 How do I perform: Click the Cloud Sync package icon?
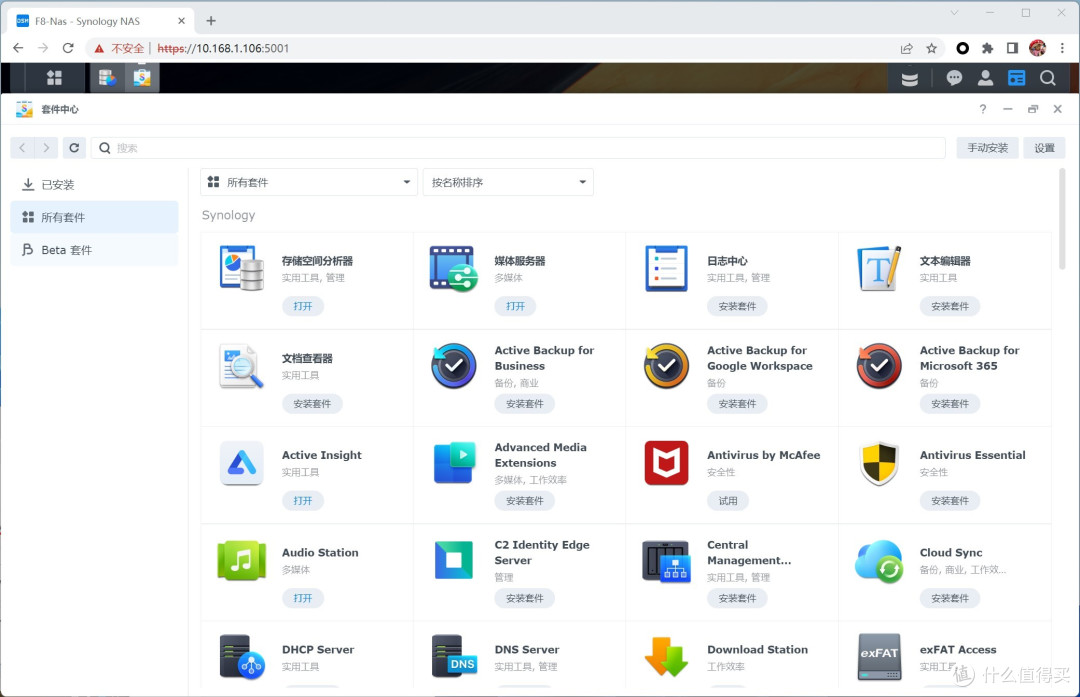pos(880,561)
